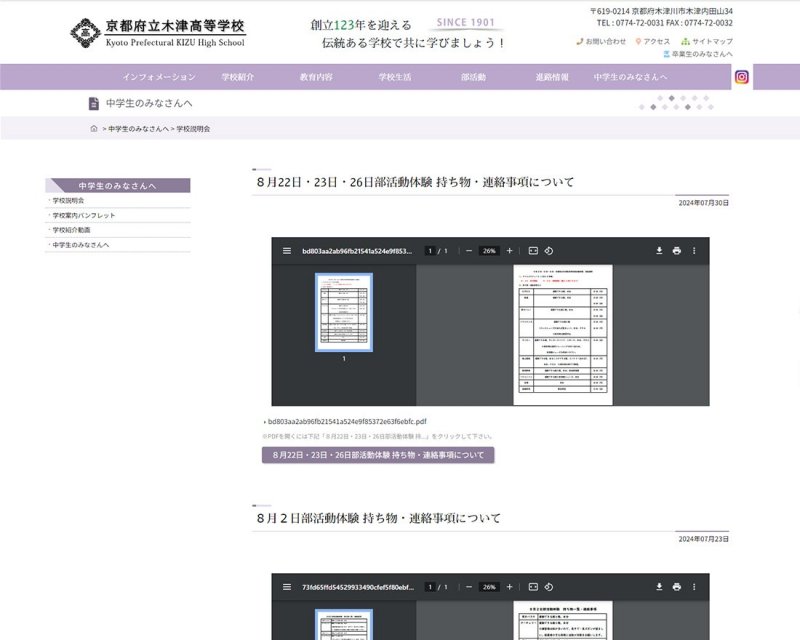
Task: Click the お問い合わせ contact link
Action: 602,41
